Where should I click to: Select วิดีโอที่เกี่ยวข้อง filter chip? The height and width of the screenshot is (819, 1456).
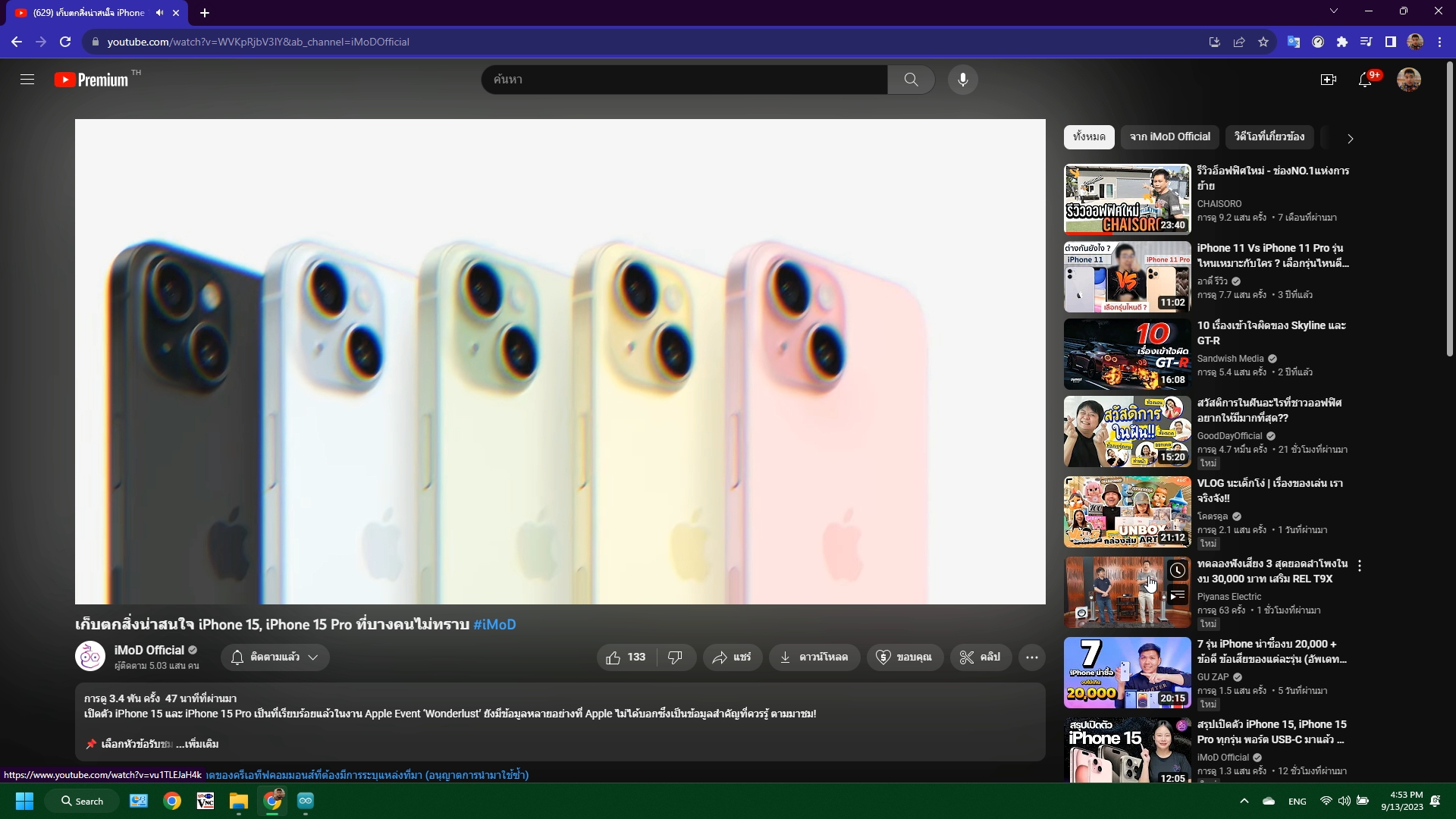(1269, 137)
